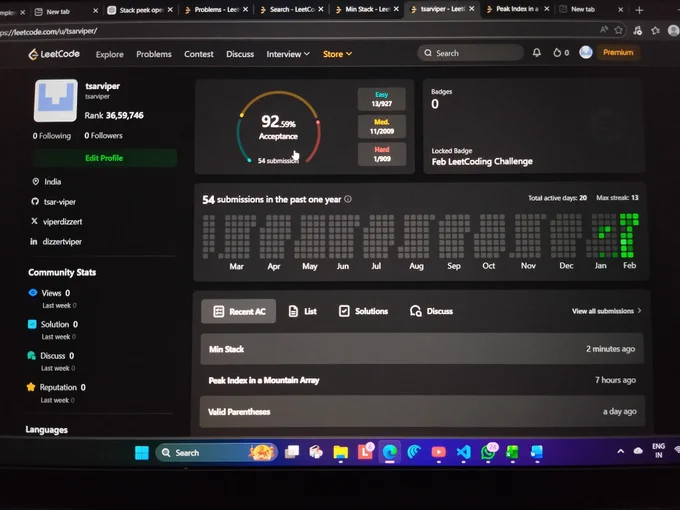Click the Feb LeetCoding Challenge badge text
Viewport: 680px width, 510px height.
point(482,161)
